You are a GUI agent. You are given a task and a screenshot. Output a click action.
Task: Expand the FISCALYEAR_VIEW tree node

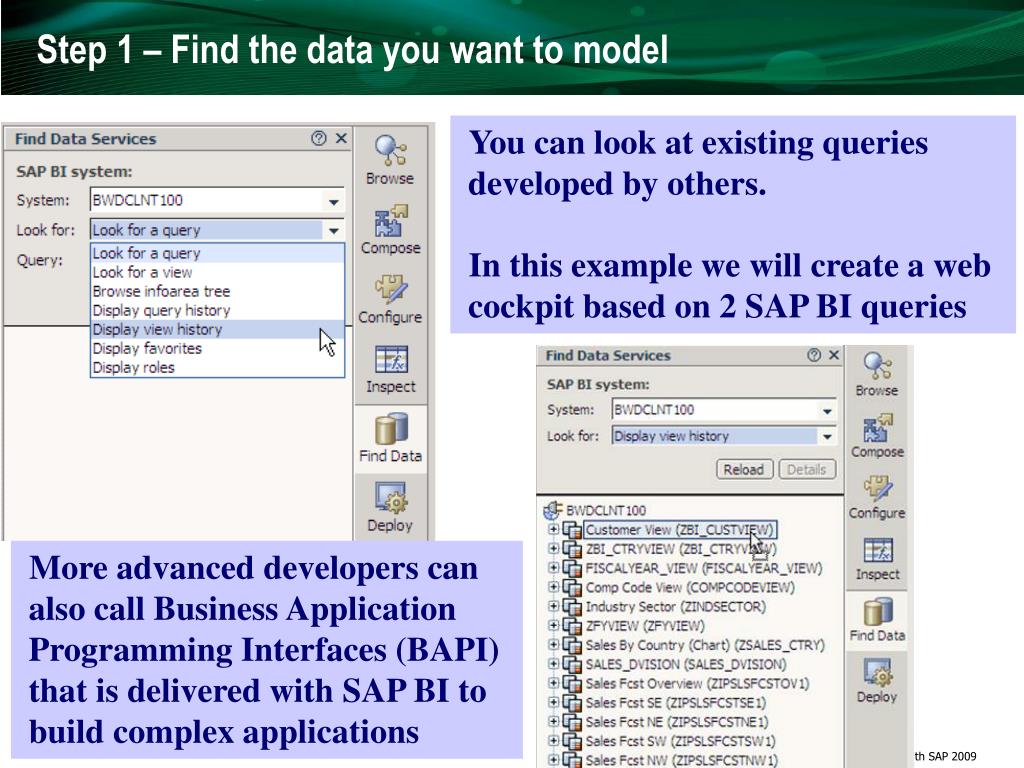click(x=553, y=568)
